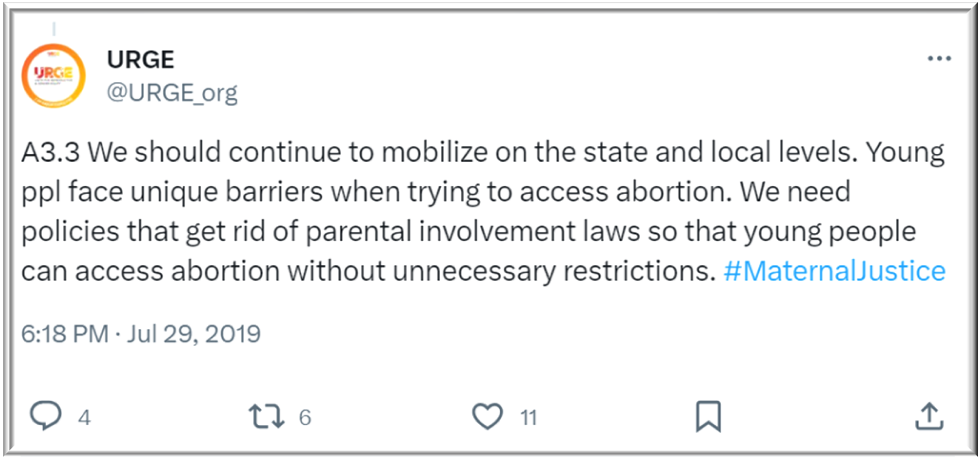Screen dimensions: 980x459
Task: Click the tweet text starting with A3.3
Action: point(483,213)
